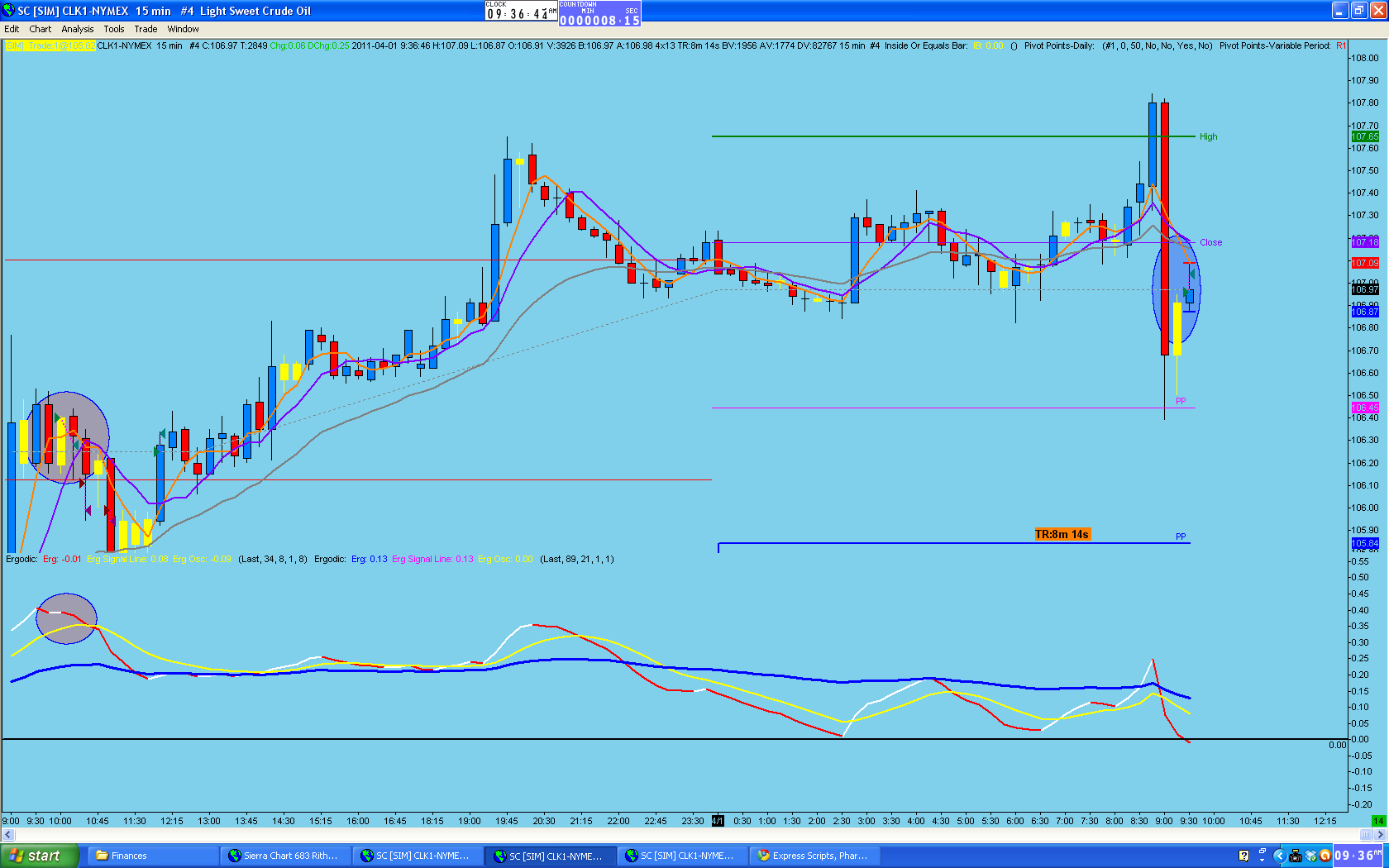Click the left arrow of horizontal chart scrollbar
Viewport: 1389px width, 868px height.
[8, 834]
